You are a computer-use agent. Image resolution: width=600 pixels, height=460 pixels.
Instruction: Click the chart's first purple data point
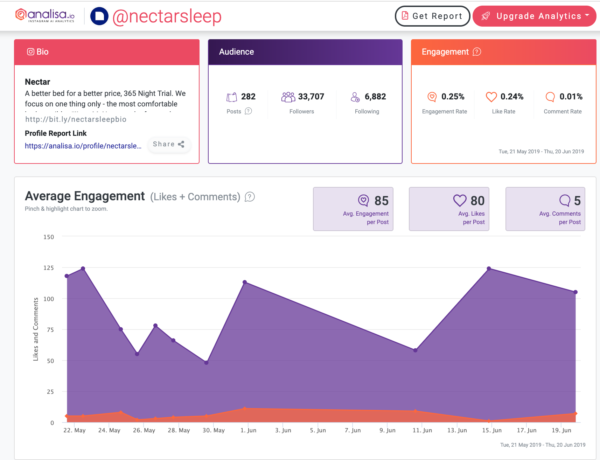(x=67, y=276)
